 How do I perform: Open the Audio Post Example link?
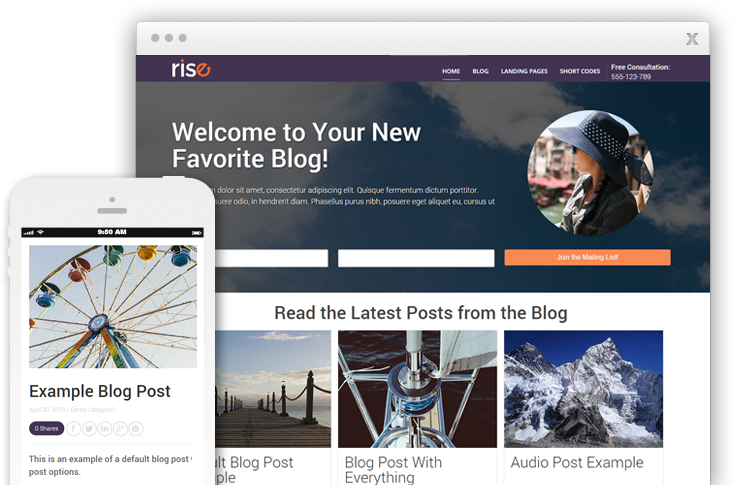(577, 463)
